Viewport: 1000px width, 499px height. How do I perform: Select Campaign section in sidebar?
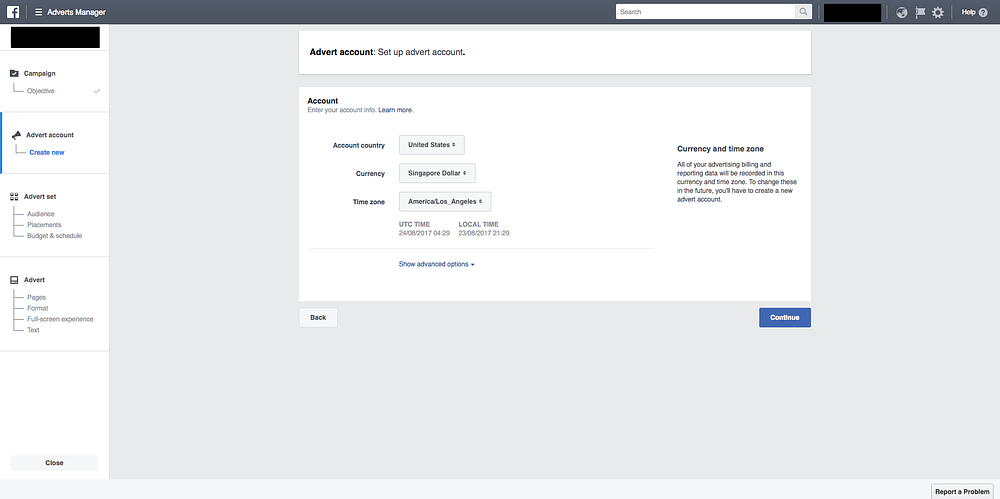pyautogui.click(x=40, y=73)
